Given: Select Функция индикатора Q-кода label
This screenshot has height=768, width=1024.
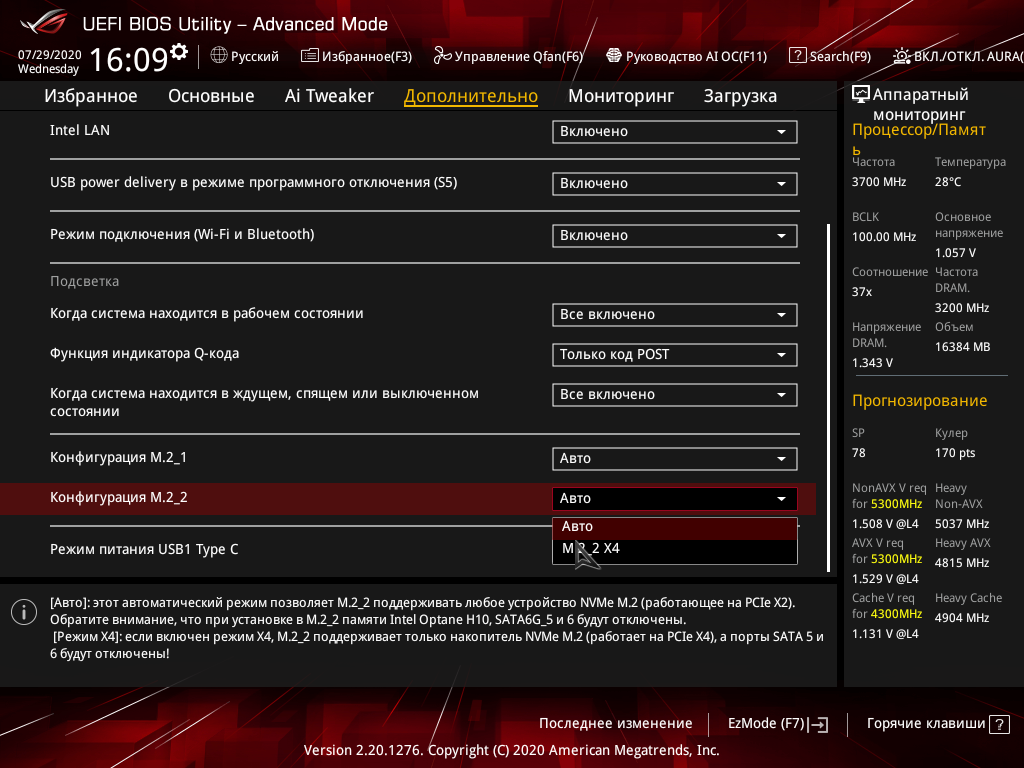Looking at the screenshot, I should pos(144,354).
